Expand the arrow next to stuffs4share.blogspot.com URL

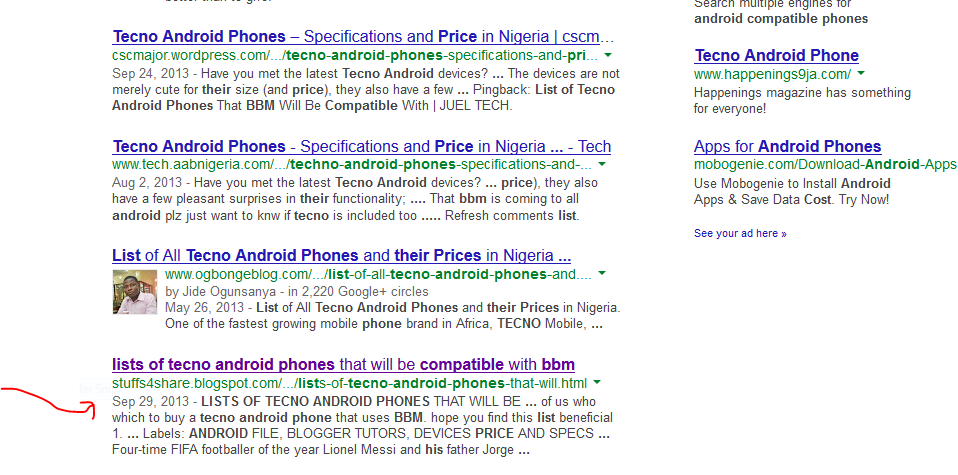(x=597, y=383)
